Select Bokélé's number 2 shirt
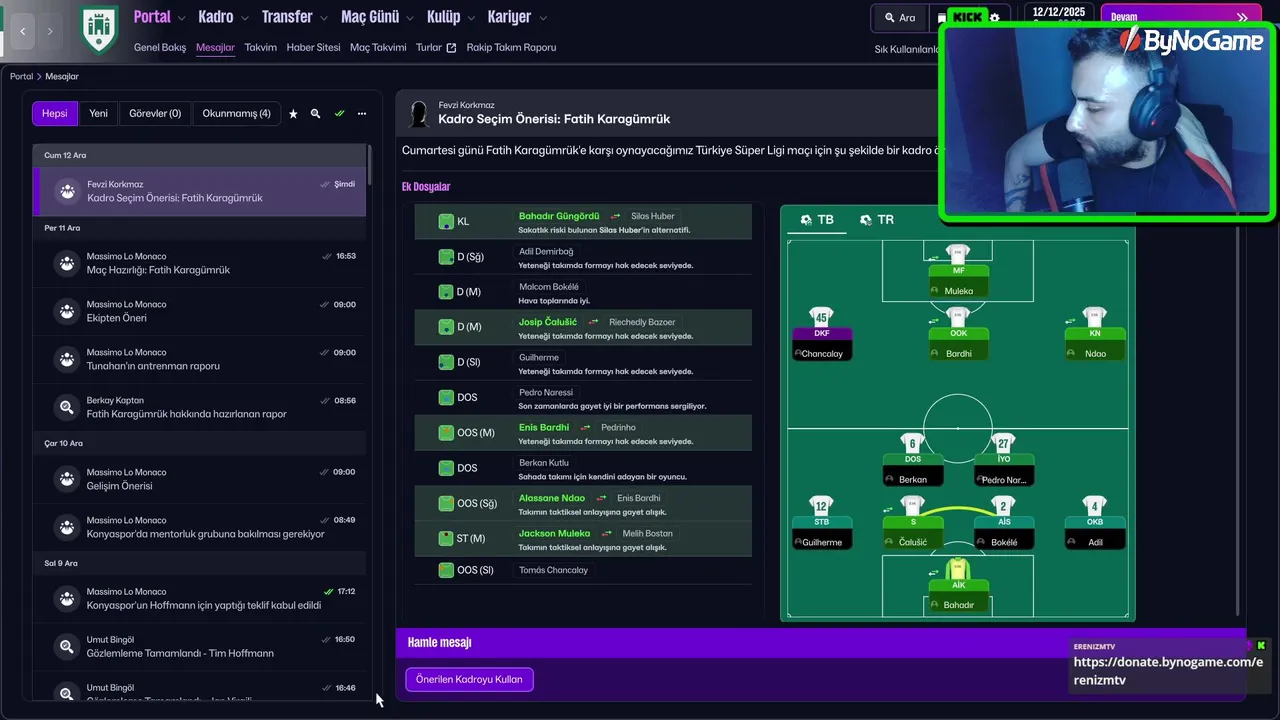Screen dimensions: 1280x720 (x=1003, y=506)
